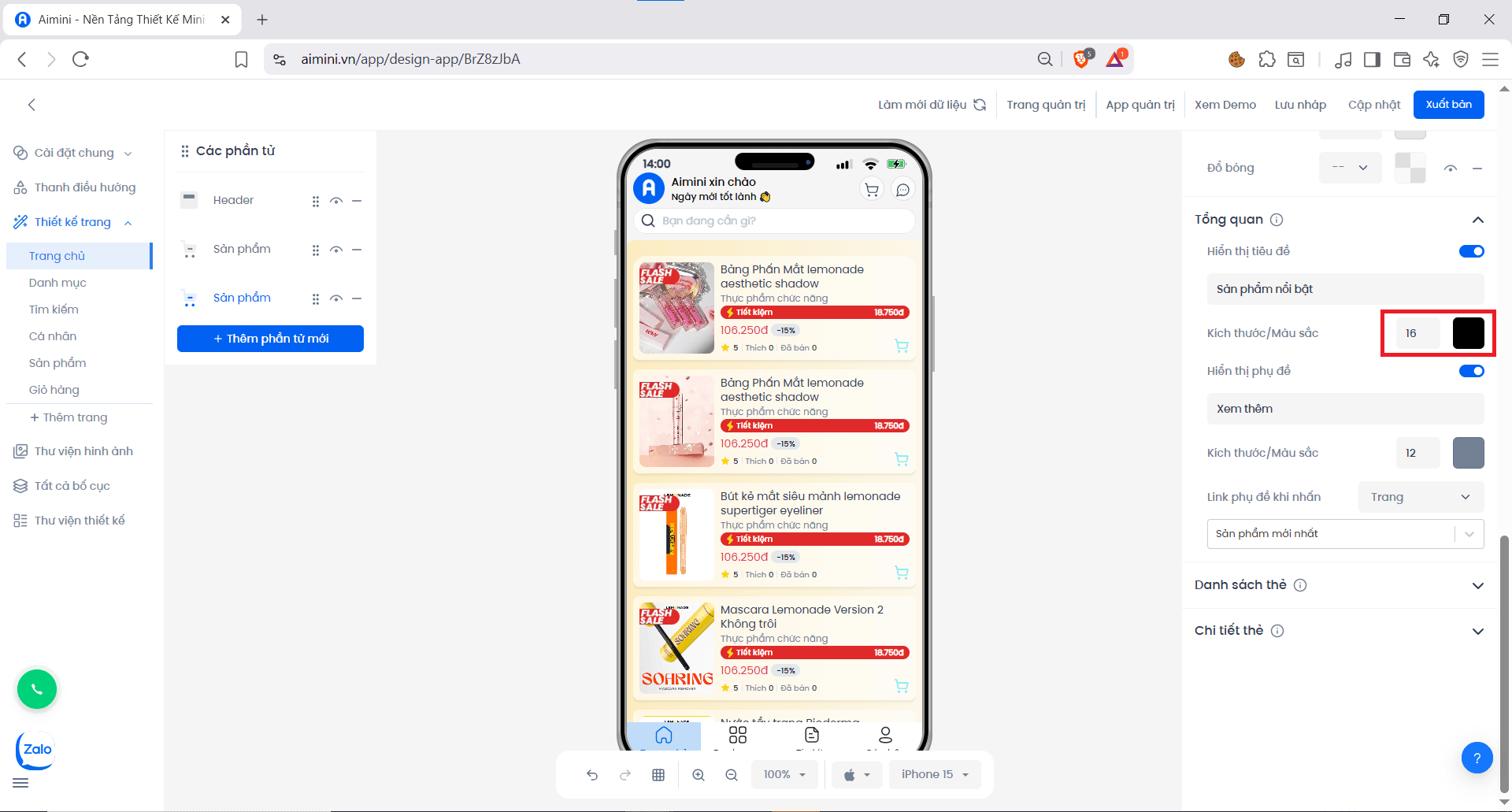1512x812 pixels.
Task: Click the shopping cart icon in phone header
Action: (x=872, y=190)
